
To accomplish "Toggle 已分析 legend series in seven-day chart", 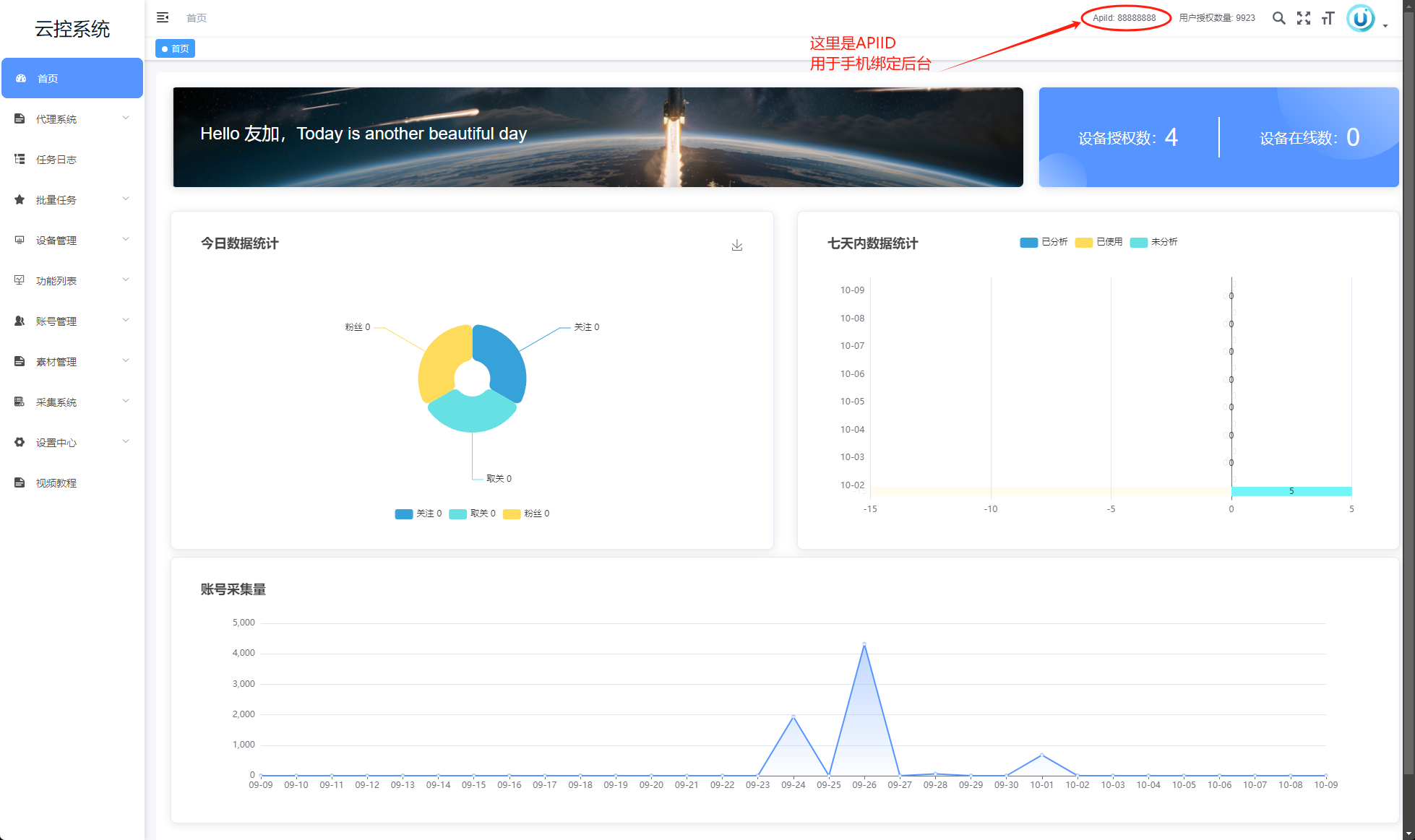I will pos(1028,242).
